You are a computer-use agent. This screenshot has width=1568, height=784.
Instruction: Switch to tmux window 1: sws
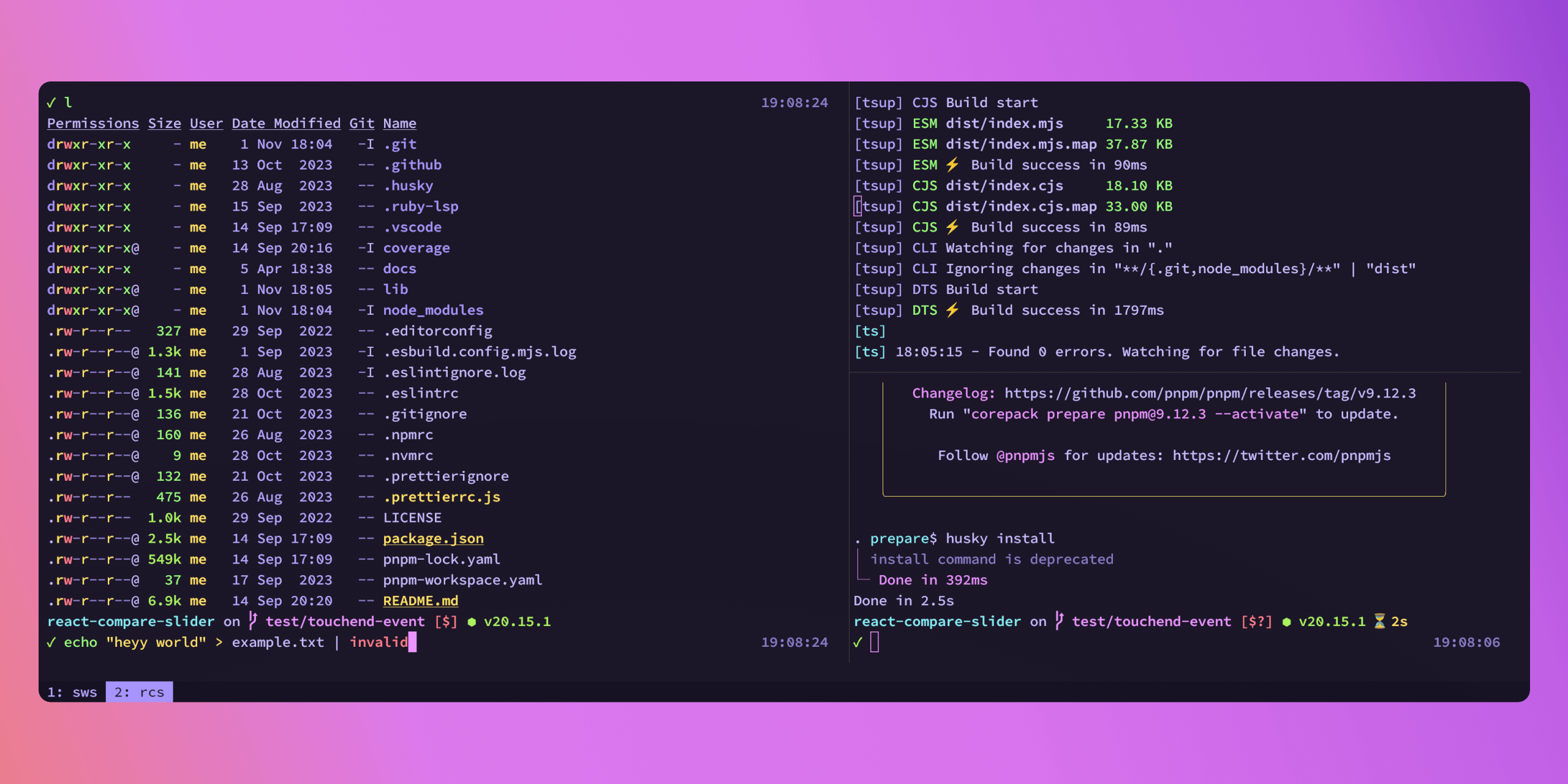click(72, 692)
